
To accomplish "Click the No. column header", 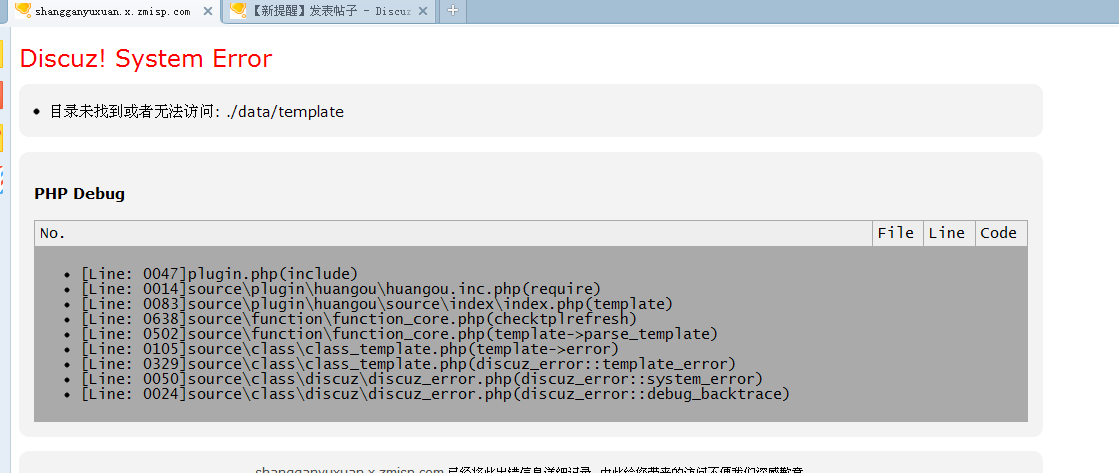I will point(453,233).
